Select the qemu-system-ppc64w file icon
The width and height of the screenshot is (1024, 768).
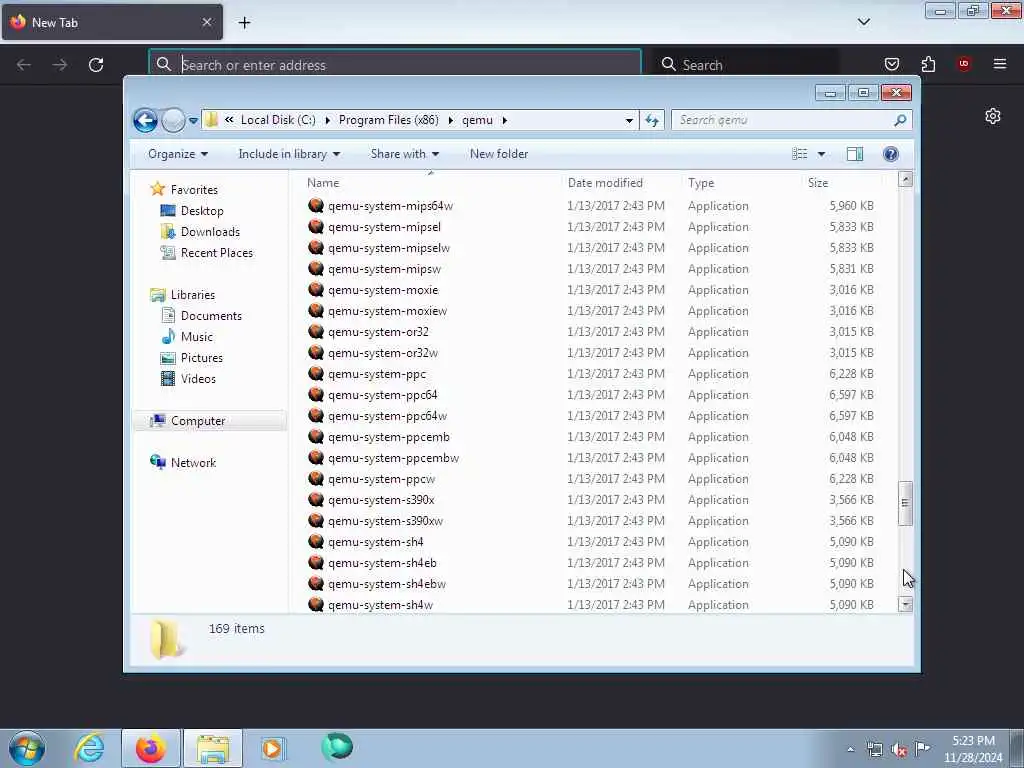(x=316, y=415)
